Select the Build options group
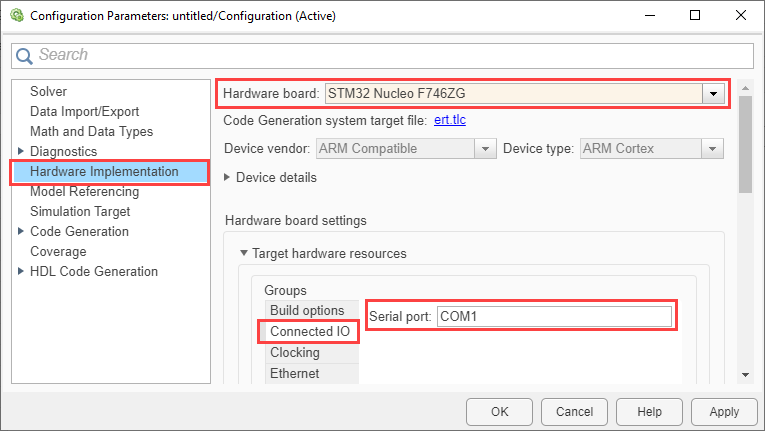This screenshot has height=431, width=765. tap(306, 311)
